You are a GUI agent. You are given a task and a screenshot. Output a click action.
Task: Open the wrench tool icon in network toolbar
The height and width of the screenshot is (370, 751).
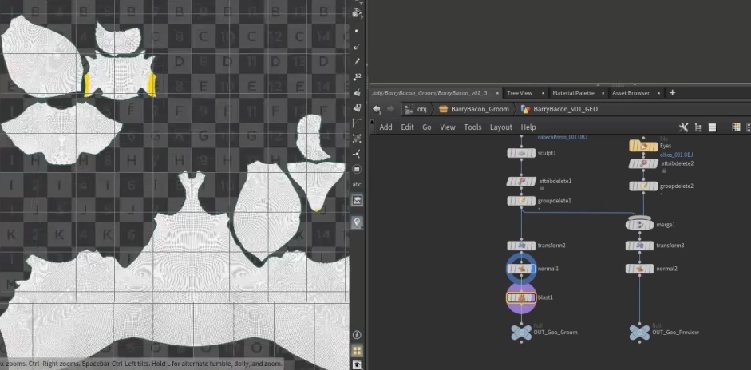683,127
